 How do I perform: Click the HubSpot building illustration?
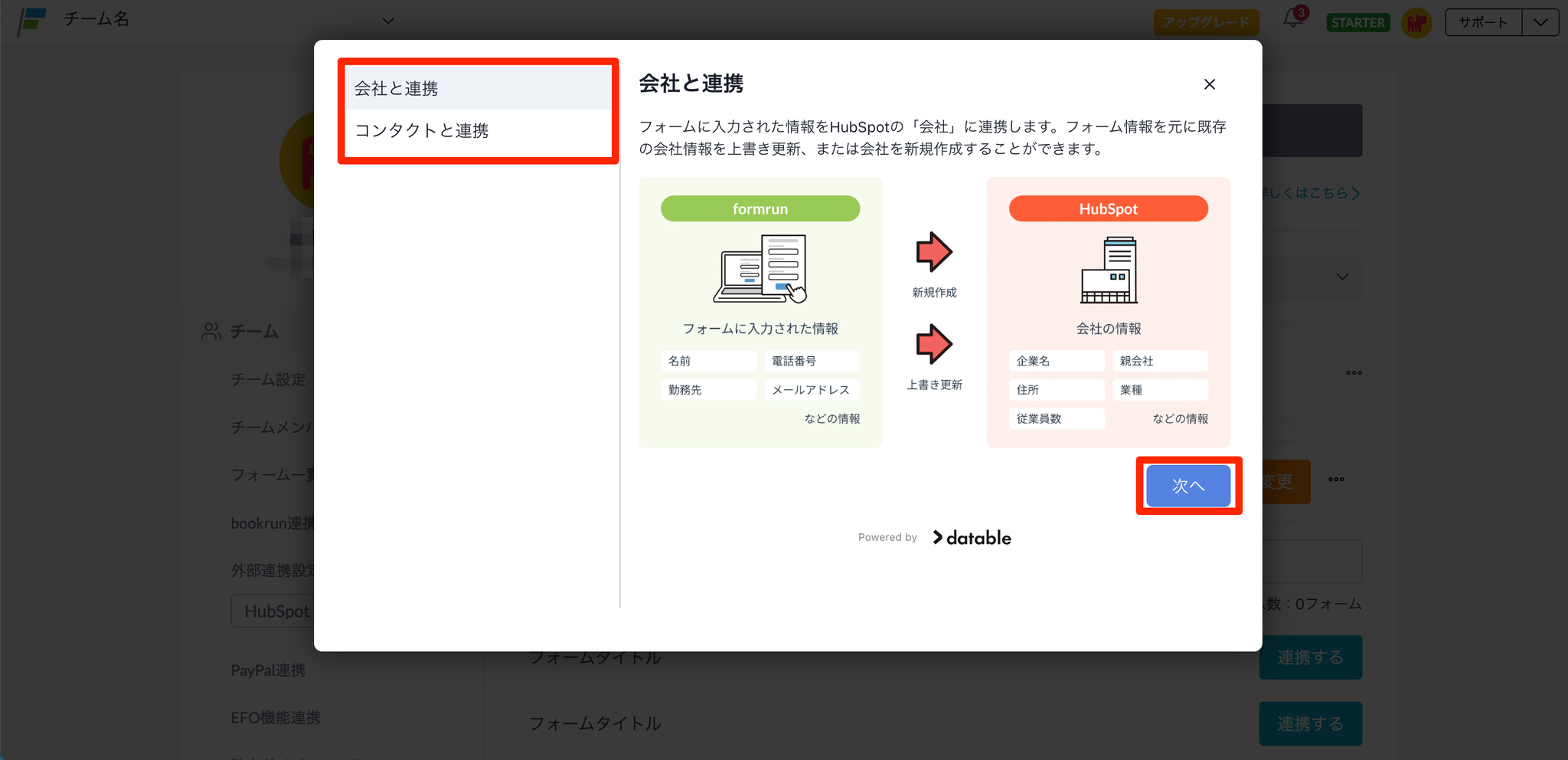click(x=1109, y=270)
